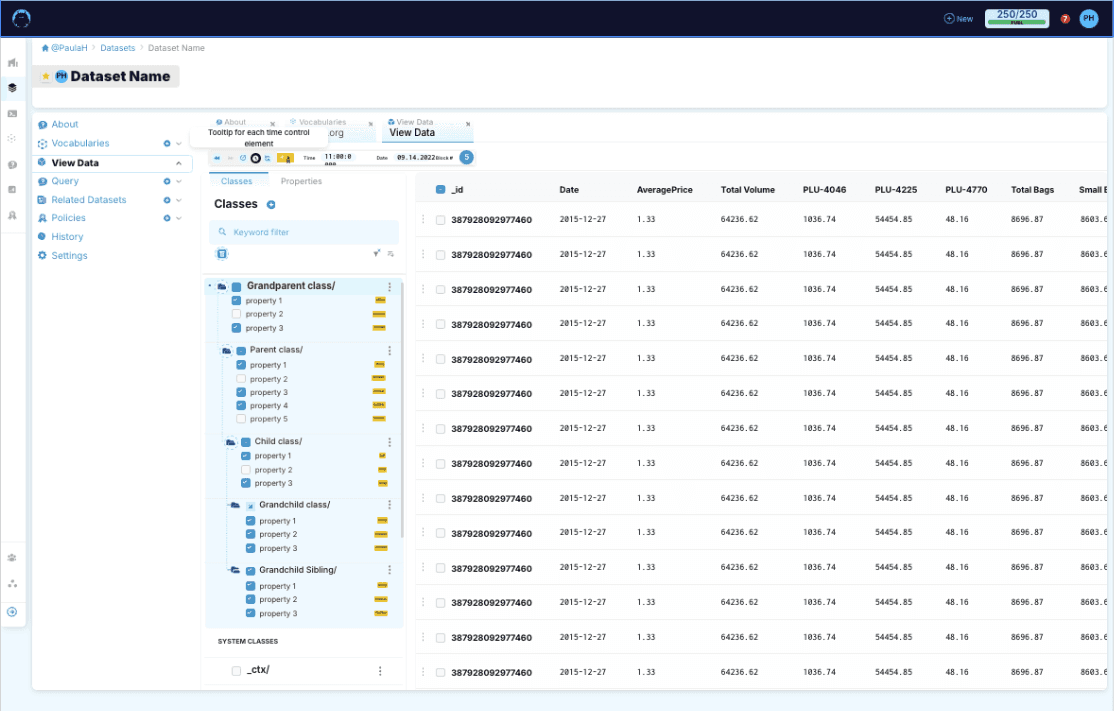Toggle Grandparent class checkbox
Screen dimensions: 1114x711
[x=237, y=286]
